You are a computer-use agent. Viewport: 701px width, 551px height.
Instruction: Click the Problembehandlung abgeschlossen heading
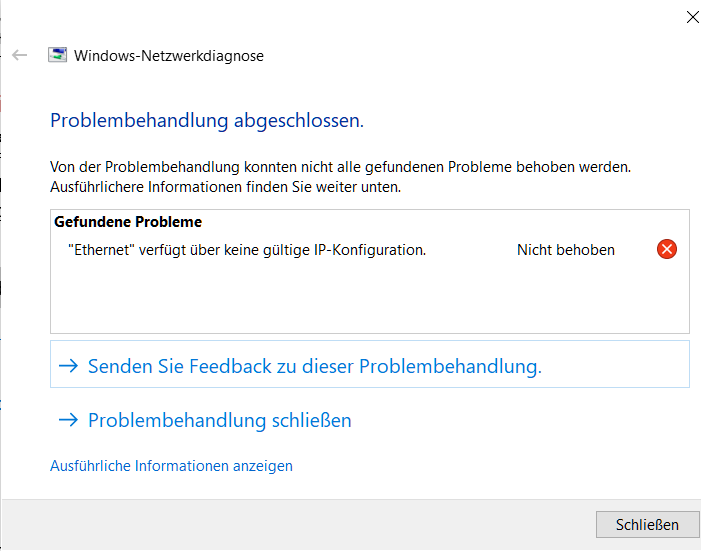click(x=207, y=121)
